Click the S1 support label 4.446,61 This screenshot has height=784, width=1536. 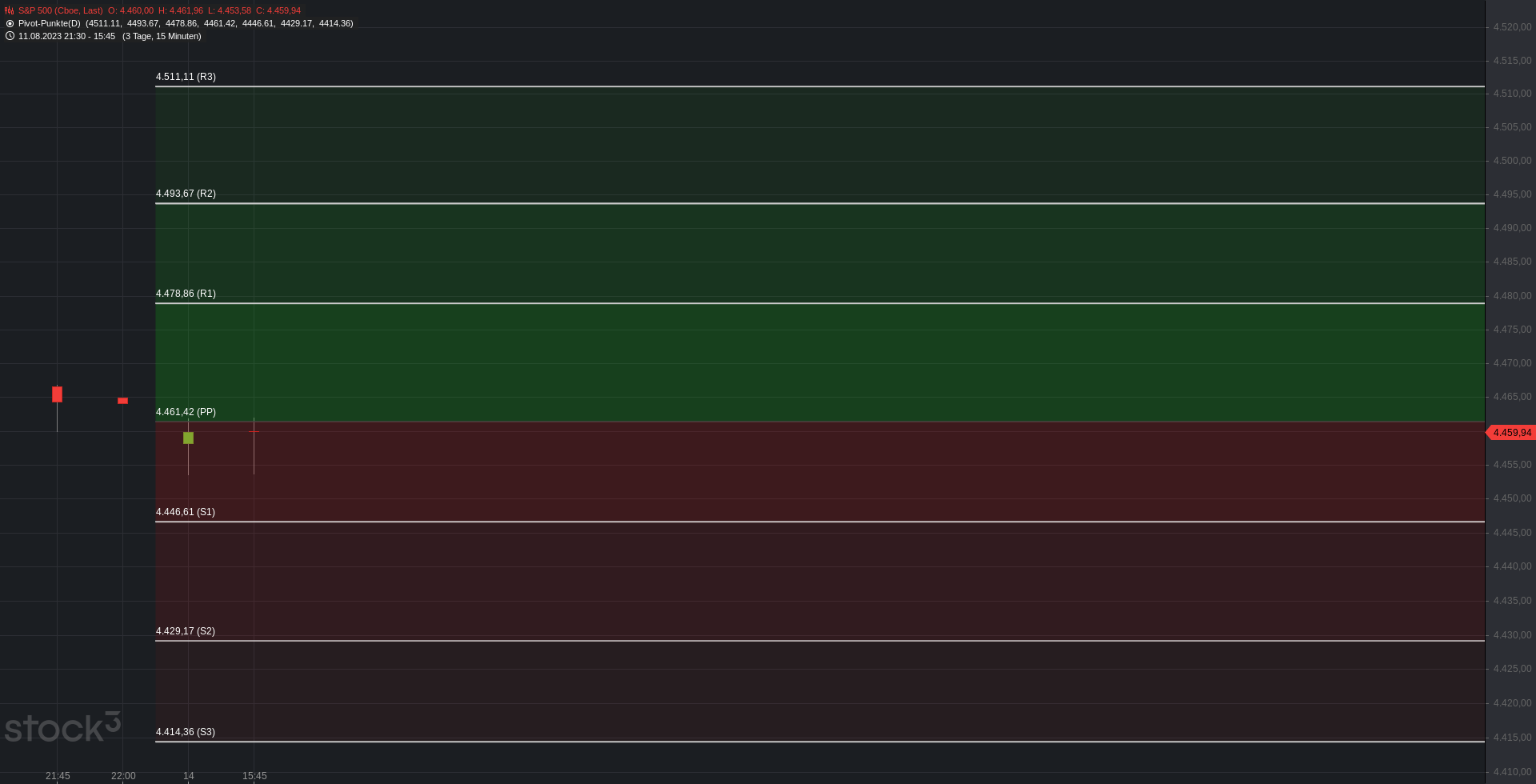(186, 512)
